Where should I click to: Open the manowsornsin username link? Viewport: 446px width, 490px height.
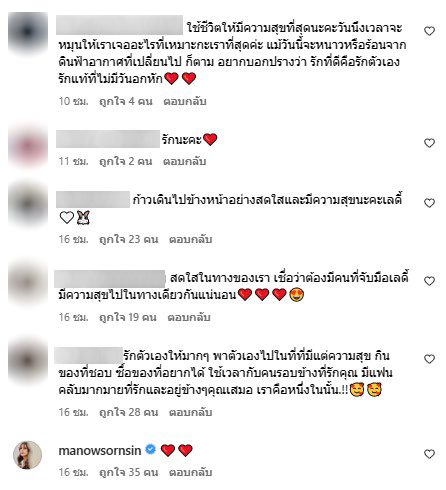100,450
